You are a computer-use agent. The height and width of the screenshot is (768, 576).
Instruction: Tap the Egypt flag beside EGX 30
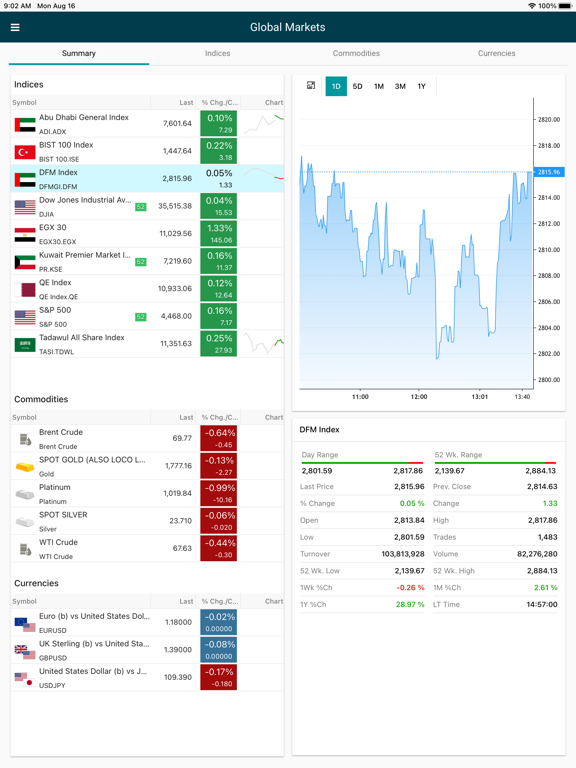click(x=25, y=235)
